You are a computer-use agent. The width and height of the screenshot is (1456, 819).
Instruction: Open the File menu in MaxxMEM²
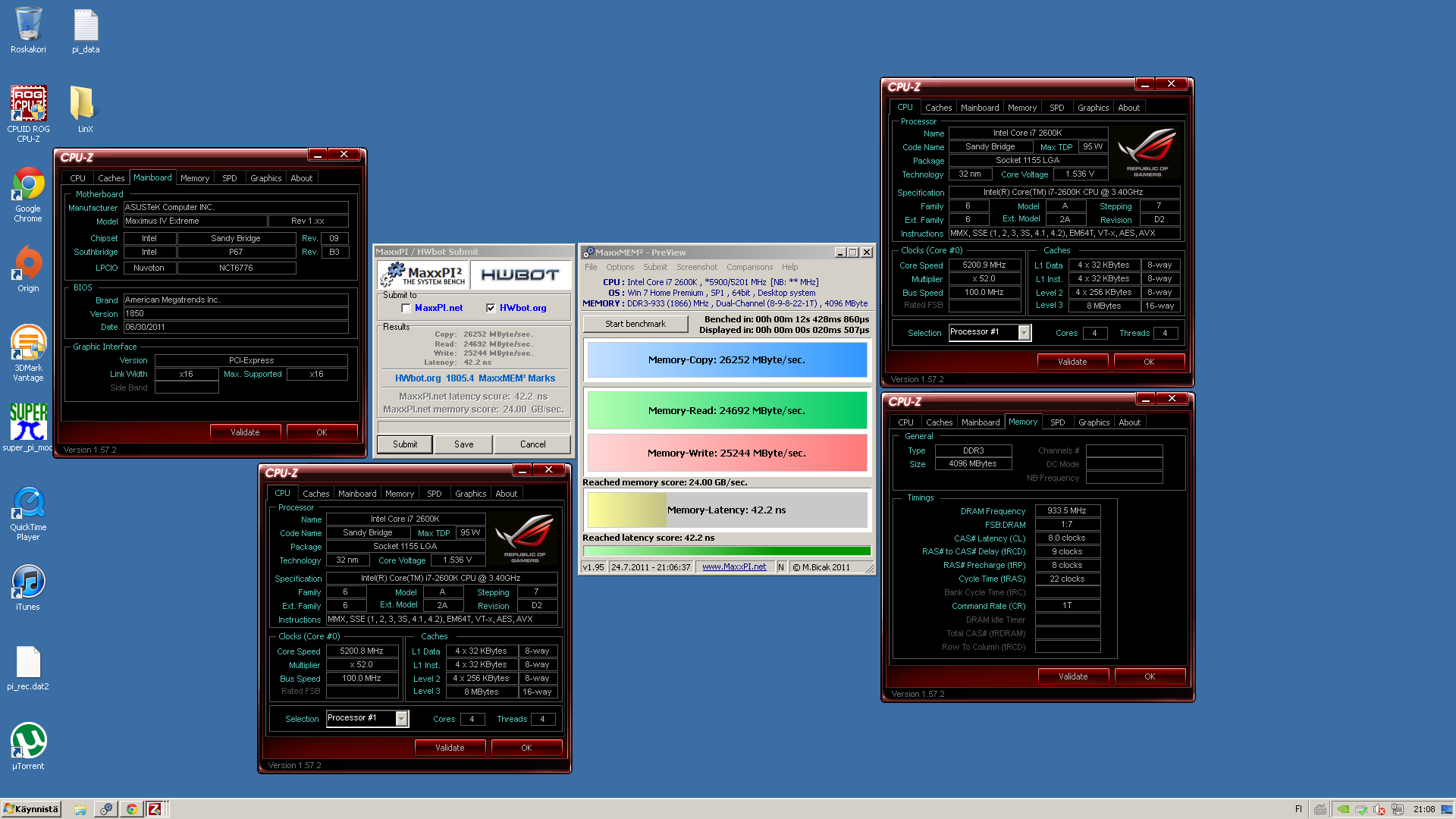click(x=591, y=267)
